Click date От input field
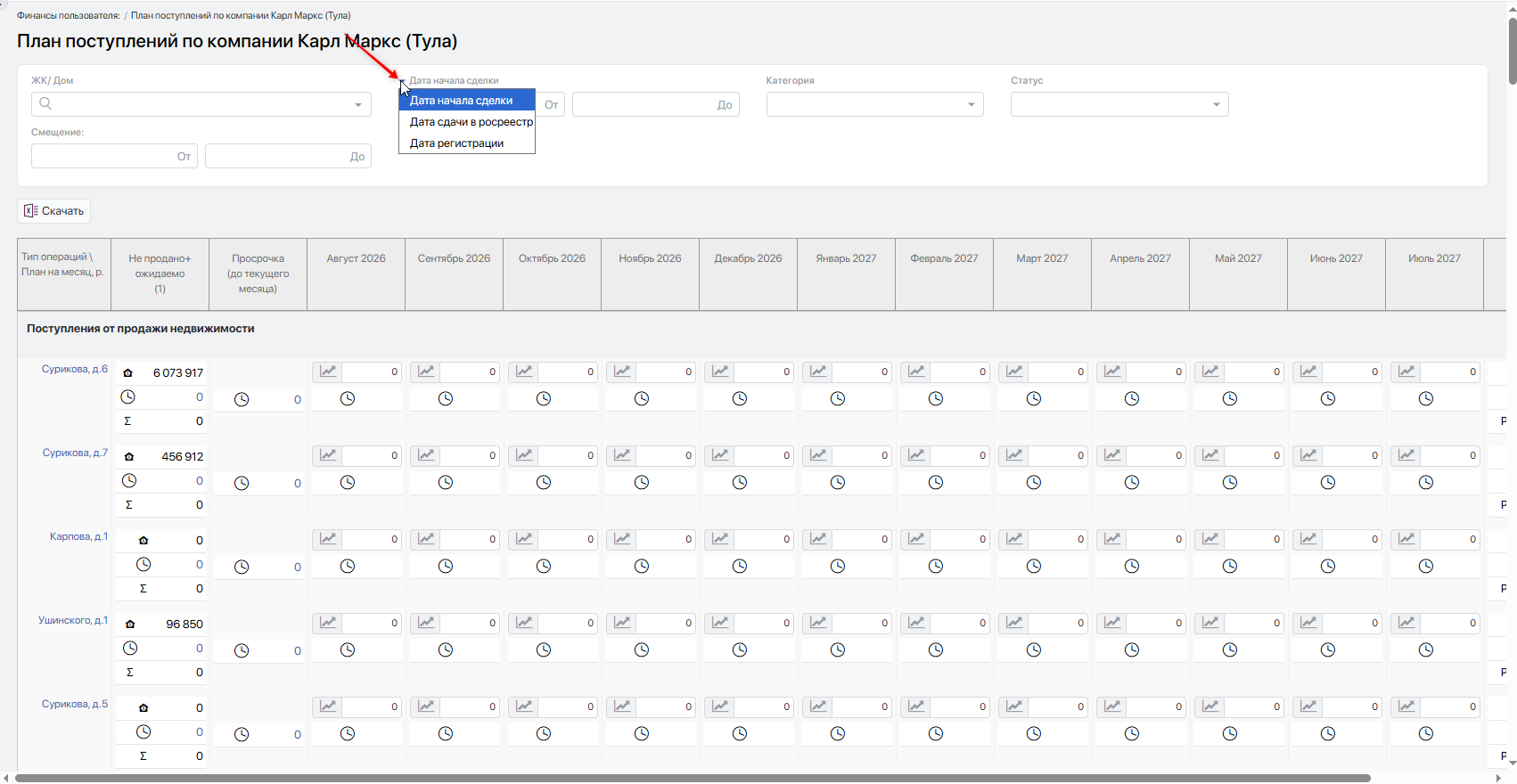This screenshot has height=784, width=1517. (x=552, y=104)
